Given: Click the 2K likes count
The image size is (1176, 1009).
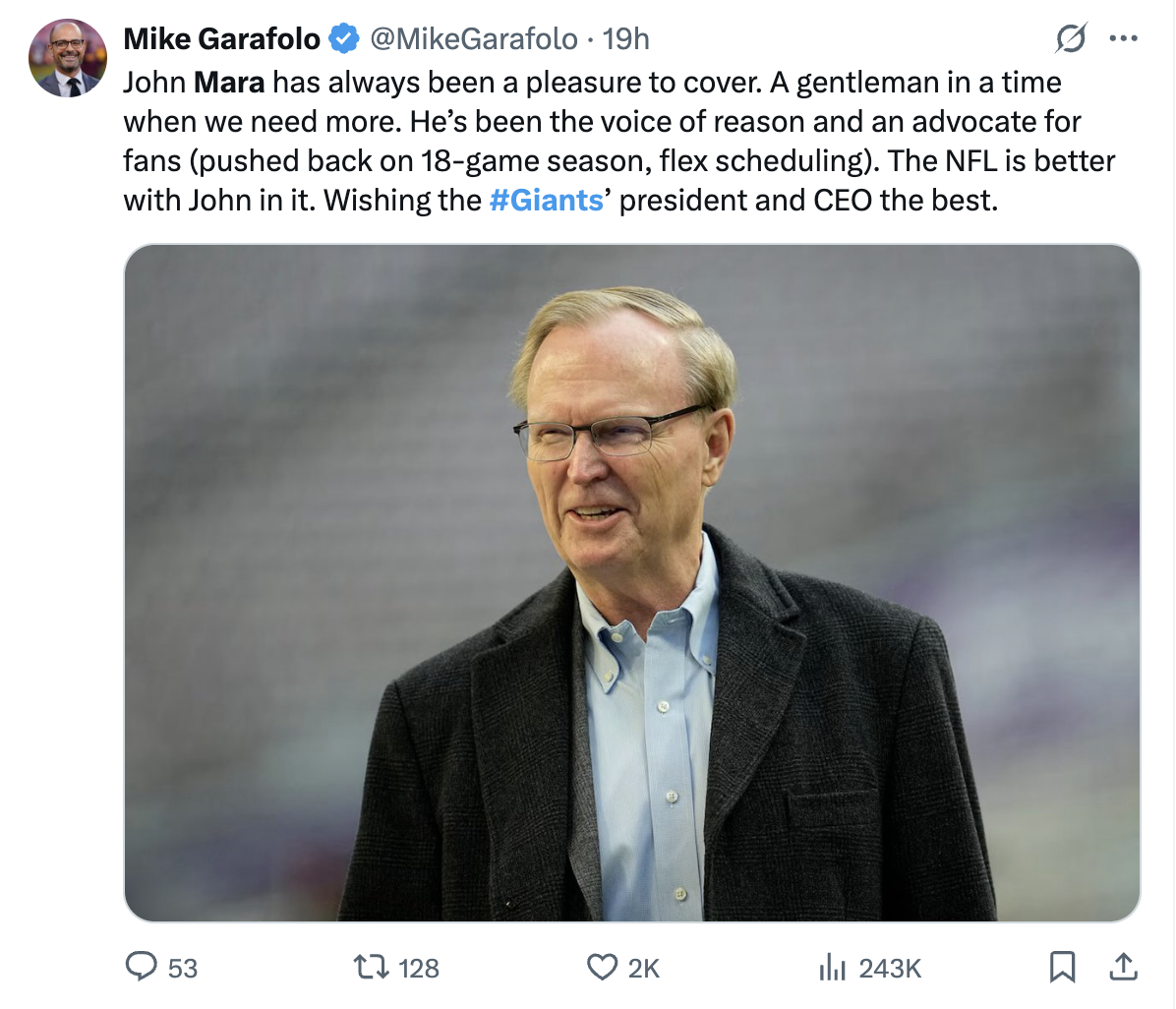Looking at the screenshot, I should (x=643, y=969).
